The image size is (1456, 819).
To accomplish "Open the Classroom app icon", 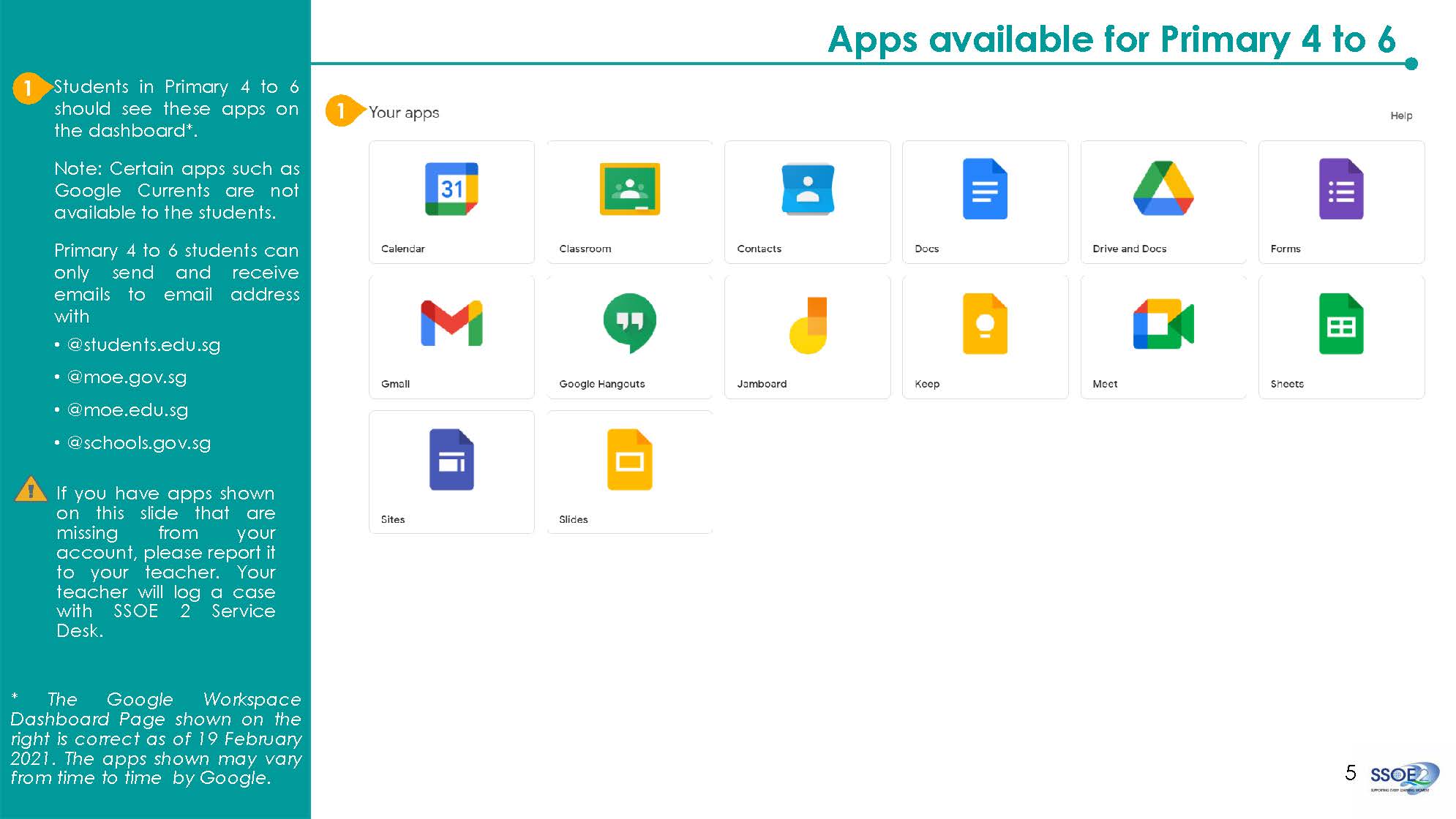I will (629, 189).
